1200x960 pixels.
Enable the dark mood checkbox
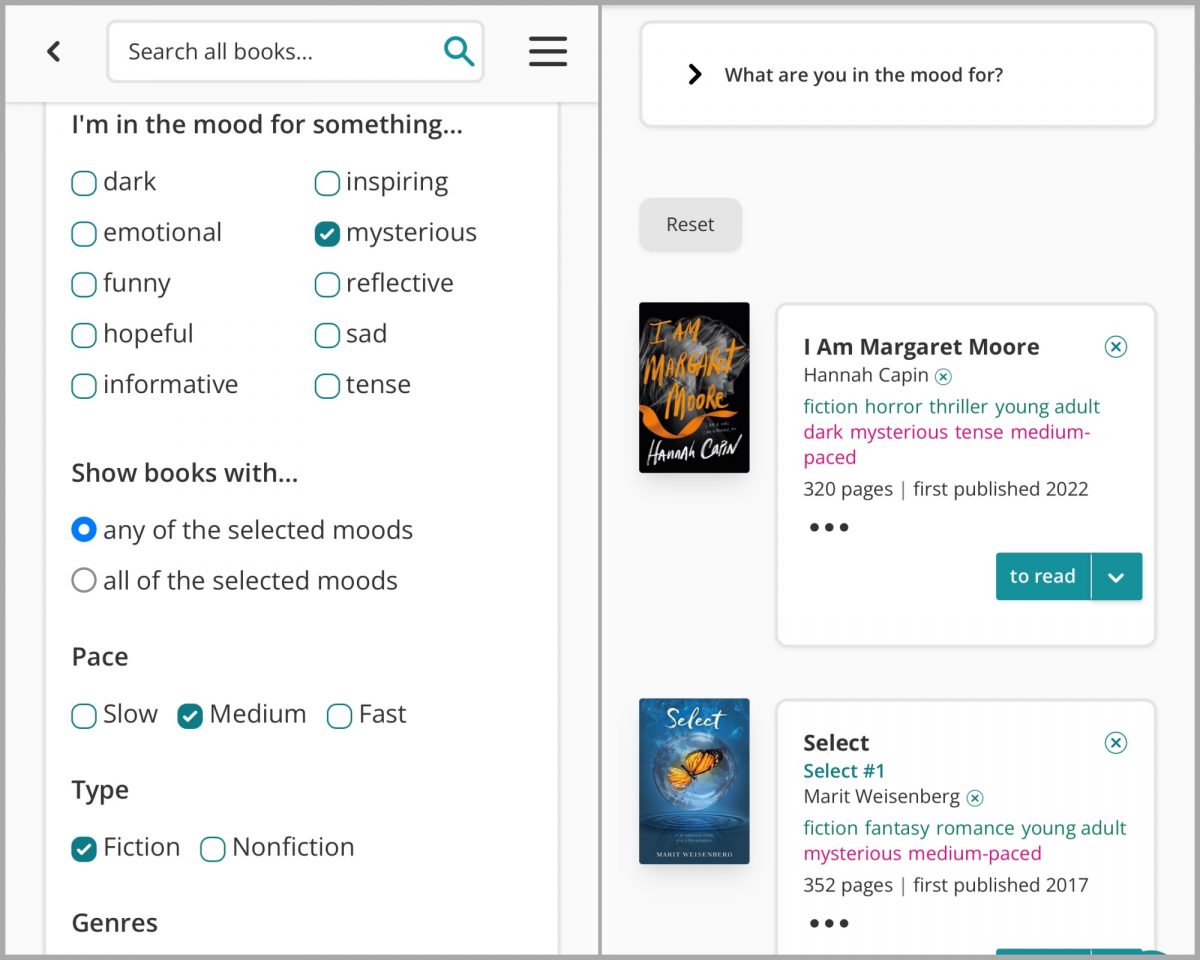pos(84,183)
